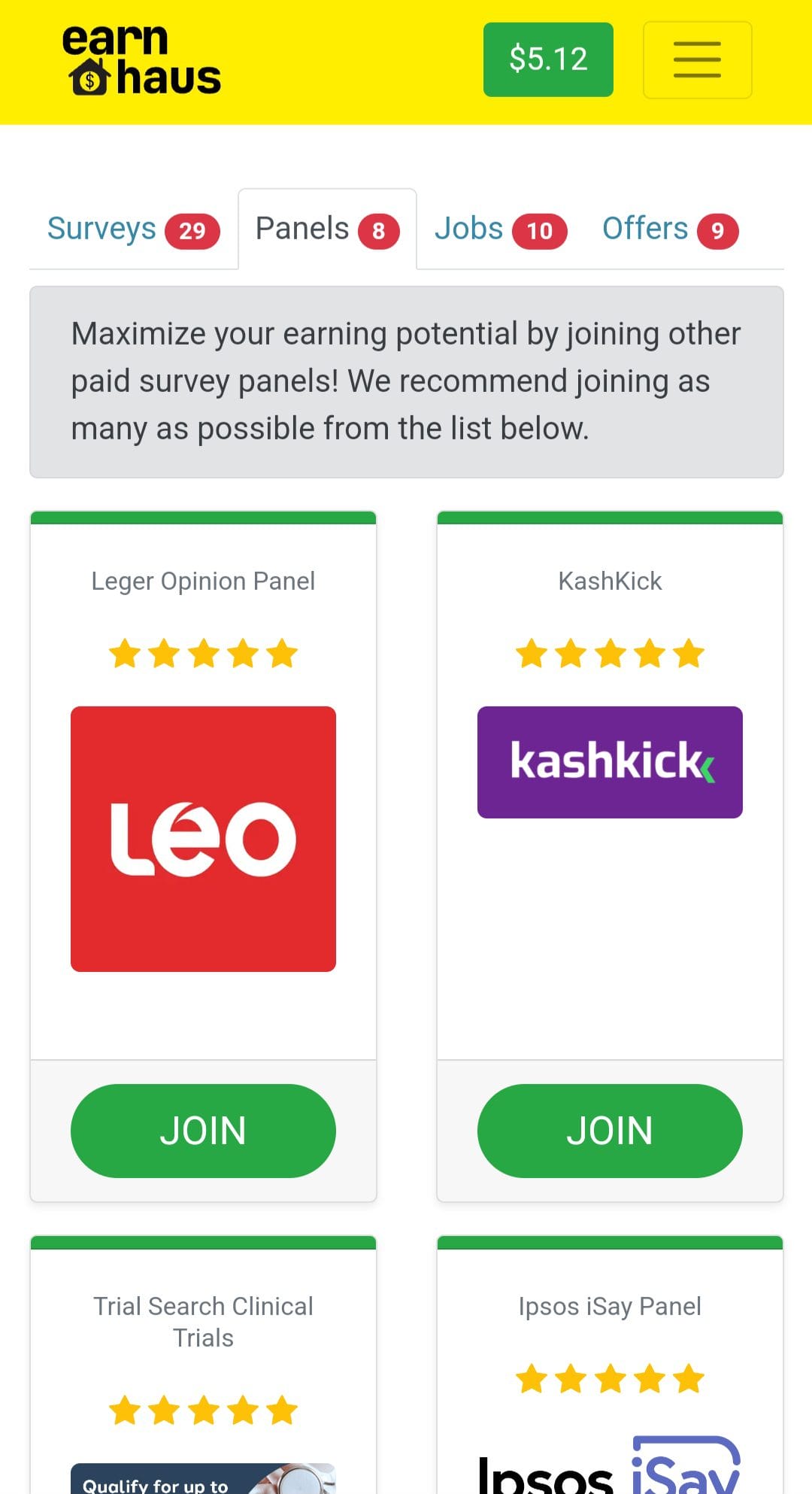The width and height of the screenshot is (812, 1494).
Task: Tap the Leo red logo image
Action: 203,839
